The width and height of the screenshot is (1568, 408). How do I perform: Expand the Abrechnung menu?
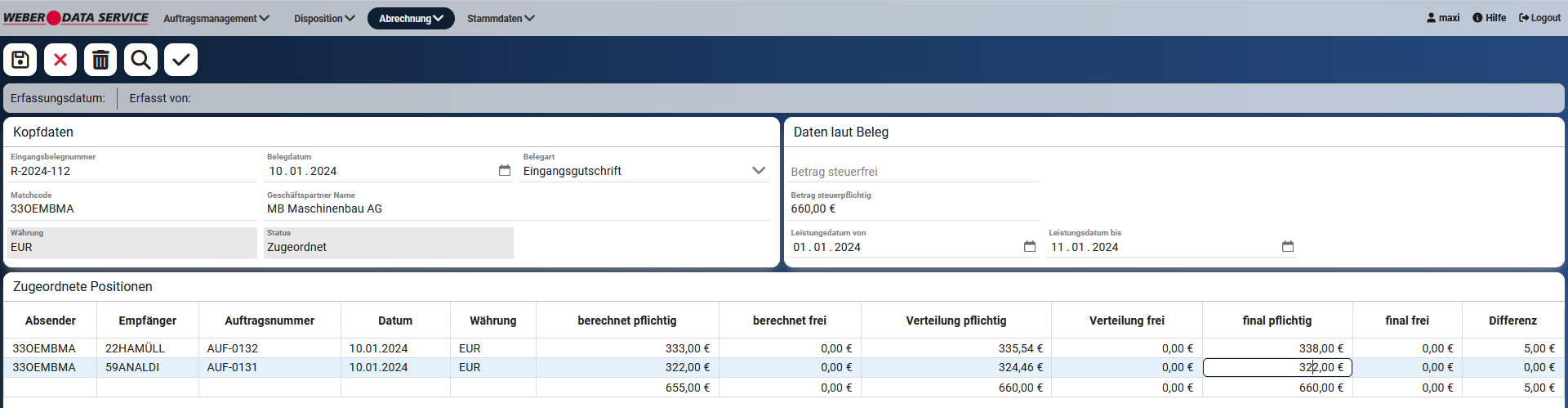click(x=411, y=18)
